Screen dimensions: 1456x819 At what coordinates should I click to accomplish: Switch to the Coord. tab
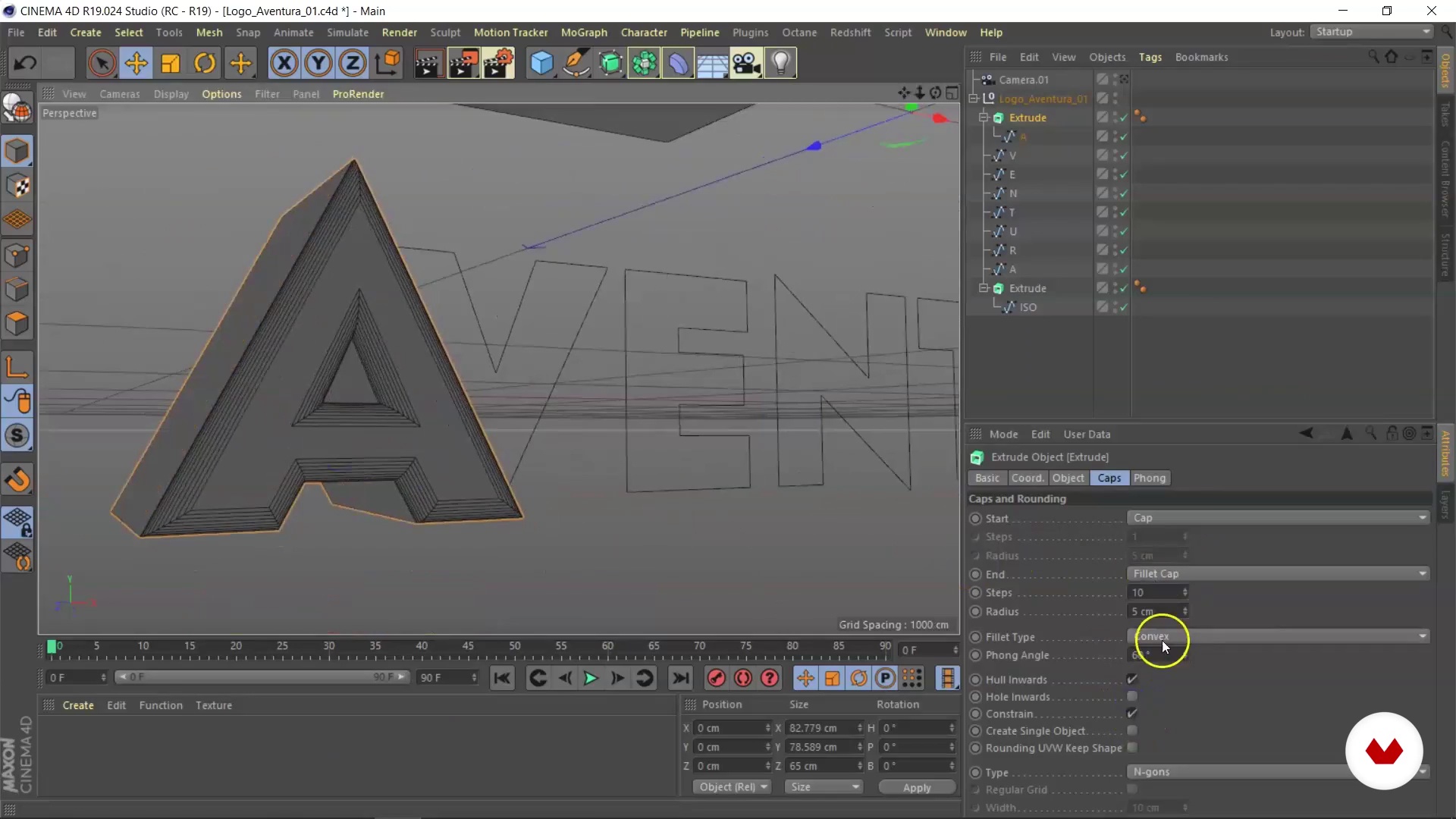[1028, 479]
